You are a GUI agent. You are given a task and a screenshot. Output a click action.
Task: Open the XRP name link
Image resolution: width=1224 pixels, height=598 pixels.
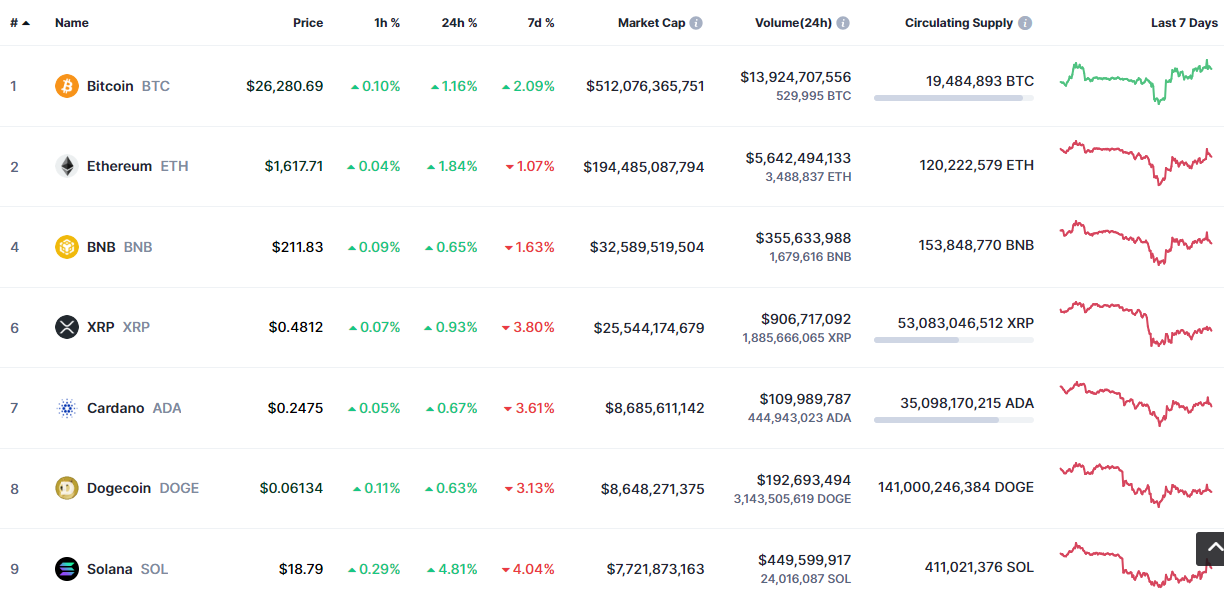(x=100, y=327)
